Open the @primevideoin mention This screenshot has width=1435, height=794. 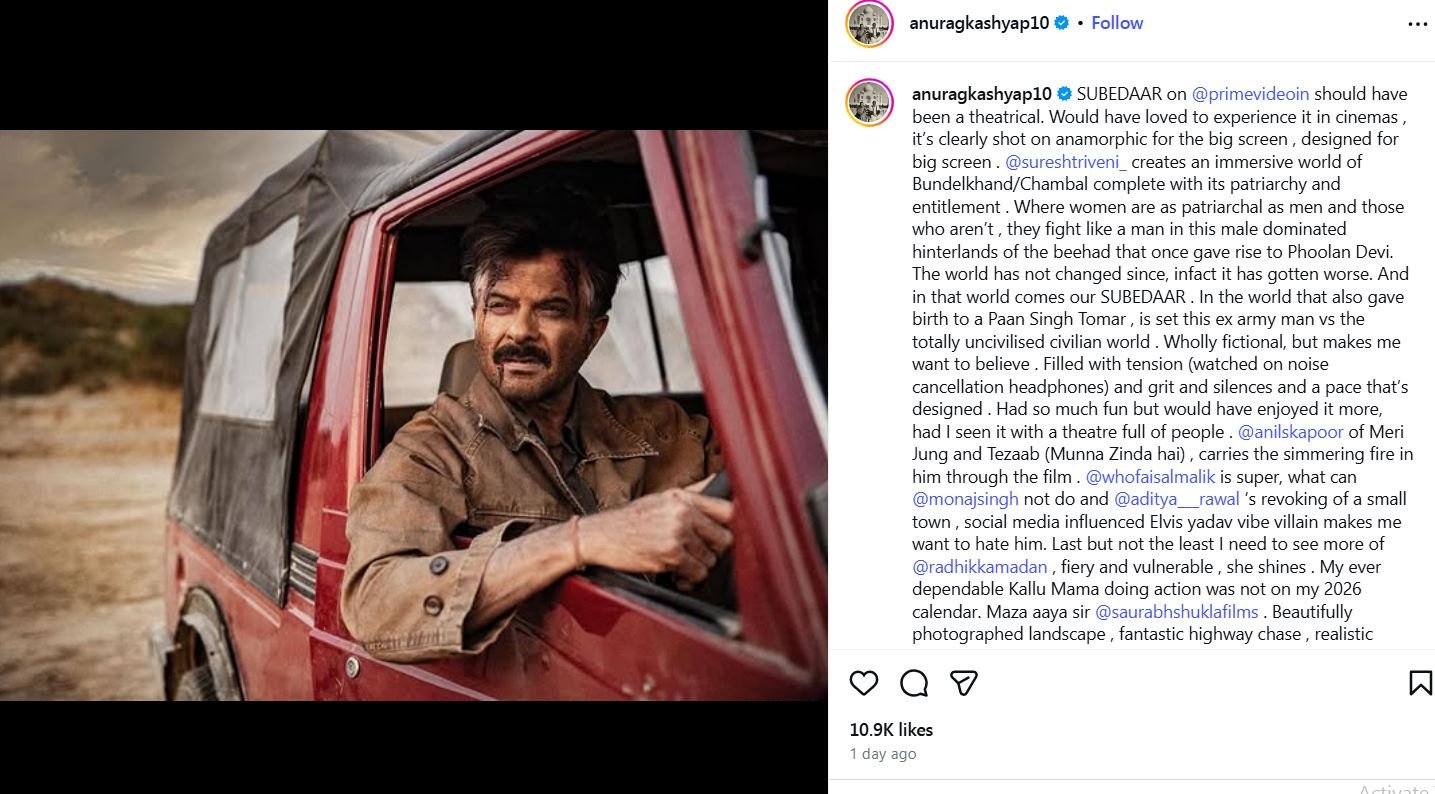(x=1250, y=94)
